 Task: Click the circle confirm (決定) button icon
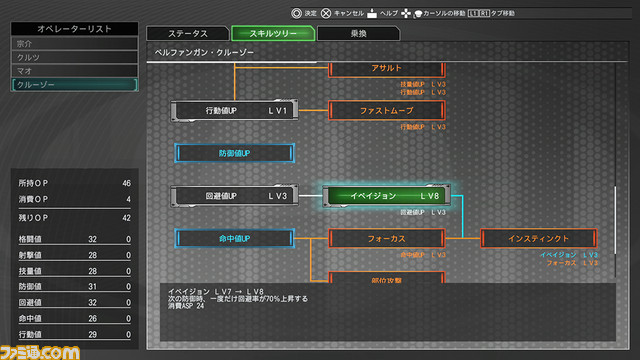point(296,13)
